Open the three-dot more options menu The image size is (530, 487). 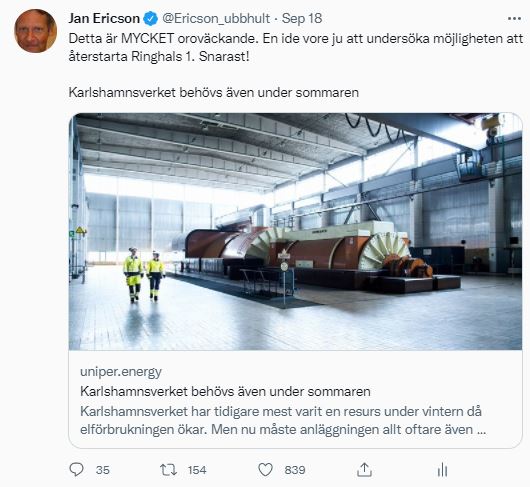(514, 19)
